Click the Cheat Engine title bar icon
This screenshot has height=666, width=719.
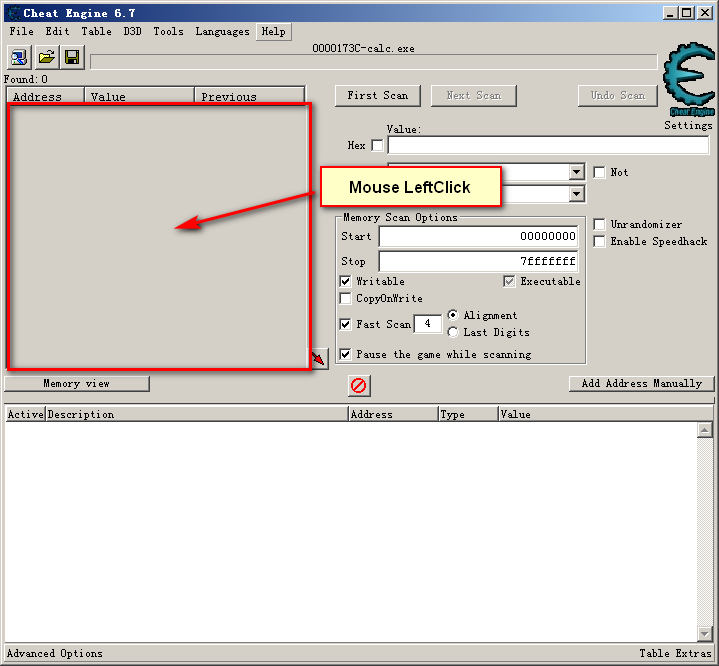point(12,13)
